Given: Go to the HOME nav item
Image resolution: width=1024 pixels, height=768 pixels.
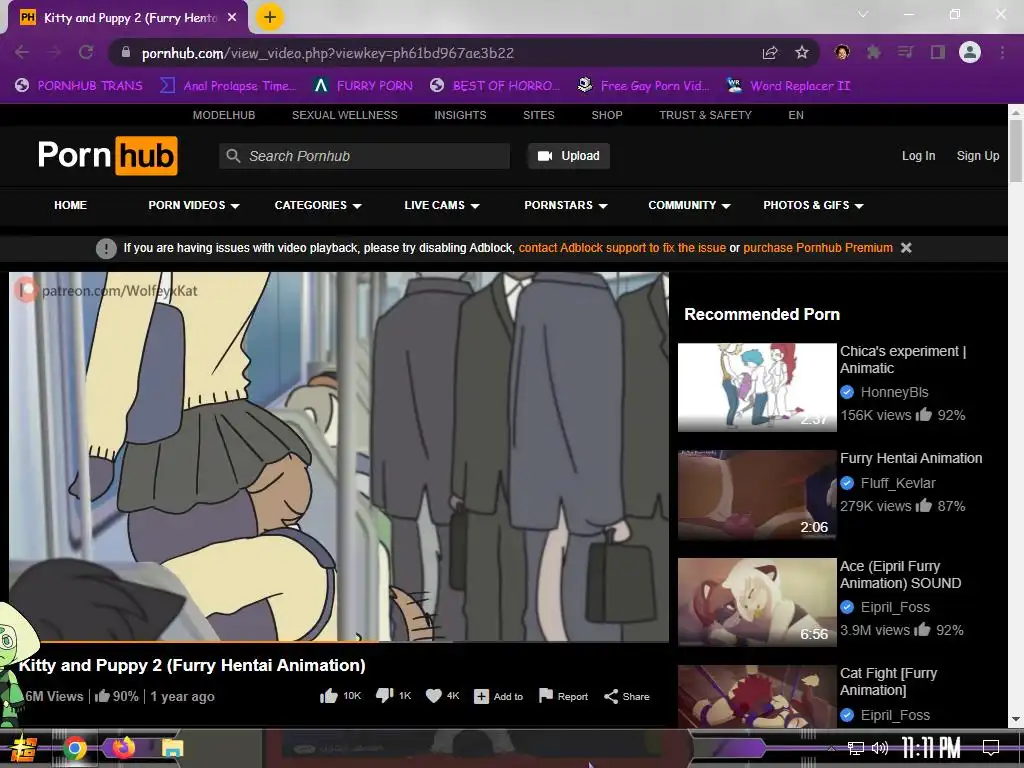Looking at the screenshot, I should click(x=71, y=205).
